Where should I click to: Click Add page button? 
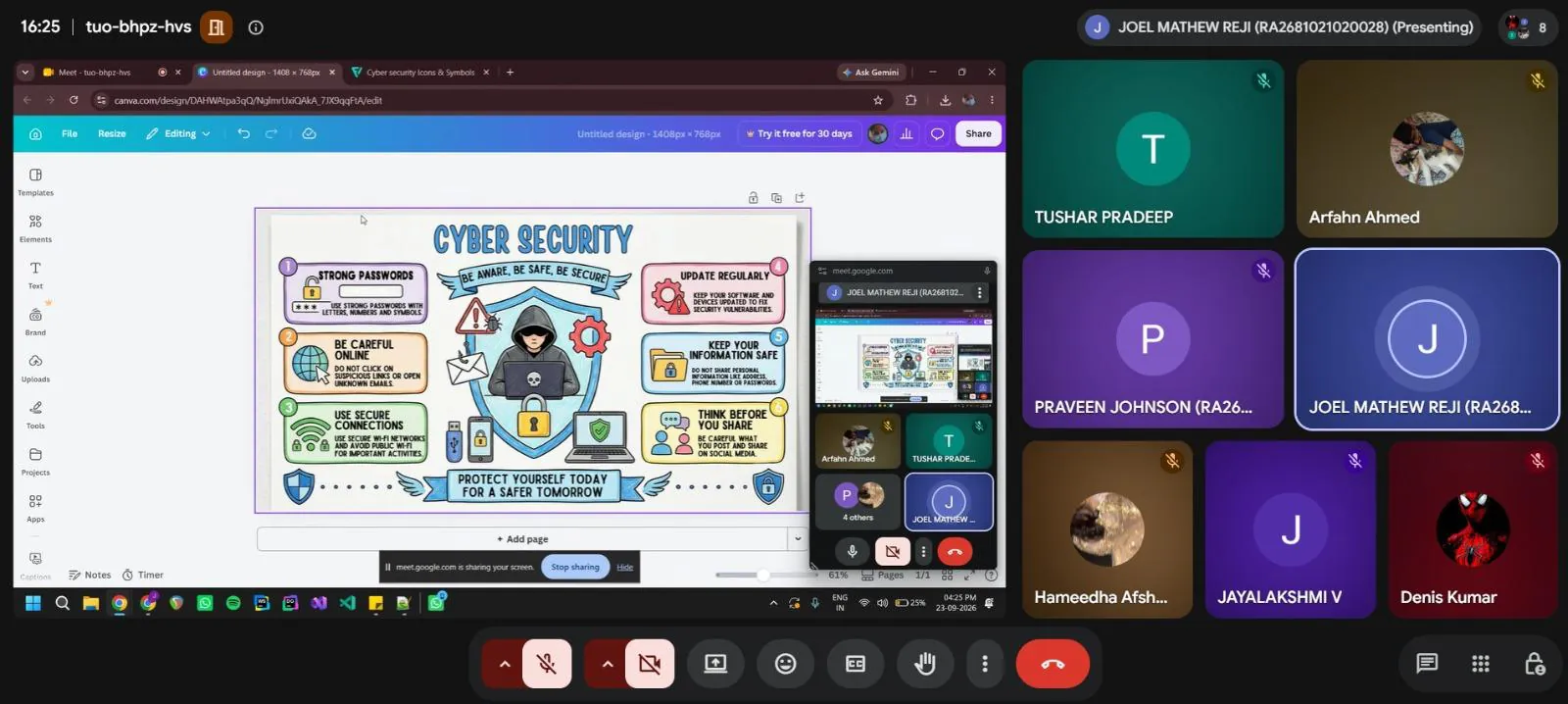[522, 538]
